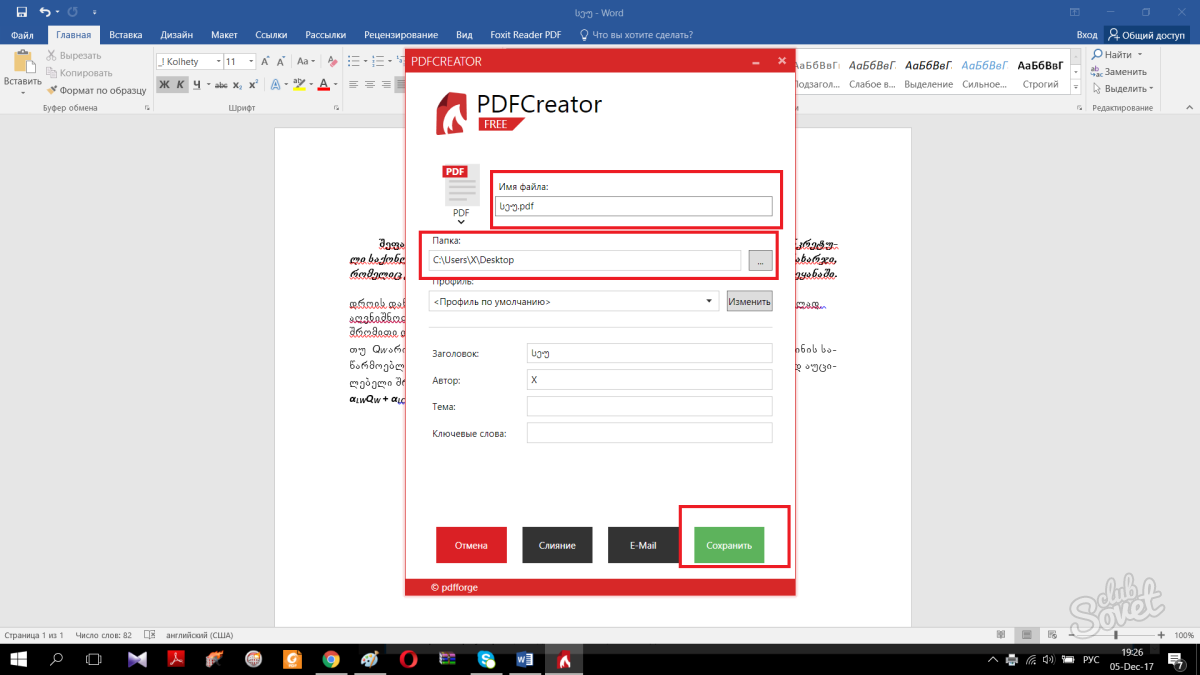Open the Вставить paste options arrow

(x=22, y=92)
